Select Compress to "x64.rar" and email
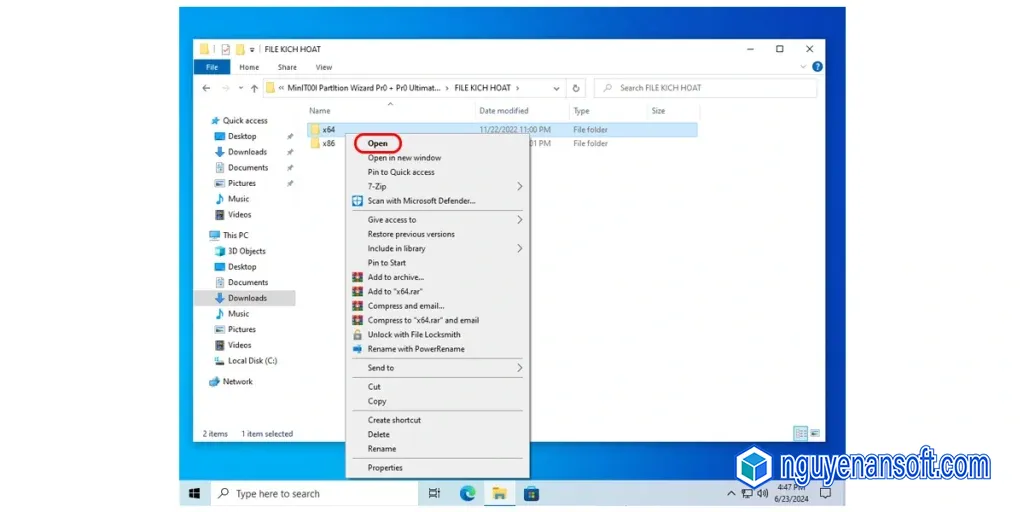This screenshot has width=1024, height=512. tap(423, 320)
